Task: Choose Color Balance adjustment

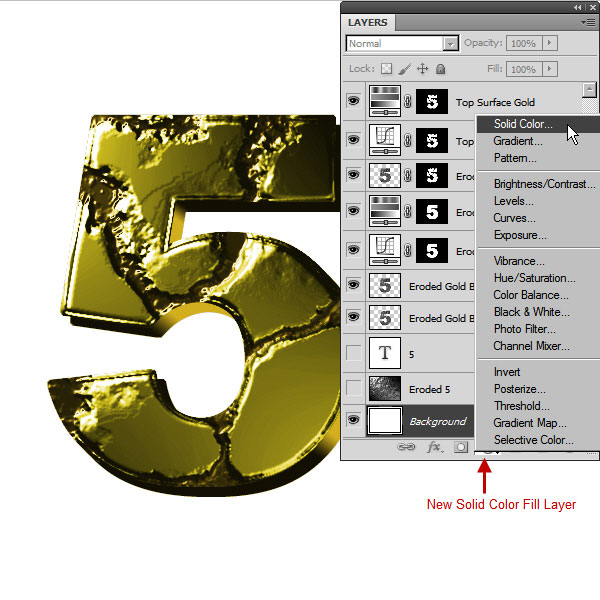Action: [538, 295]
